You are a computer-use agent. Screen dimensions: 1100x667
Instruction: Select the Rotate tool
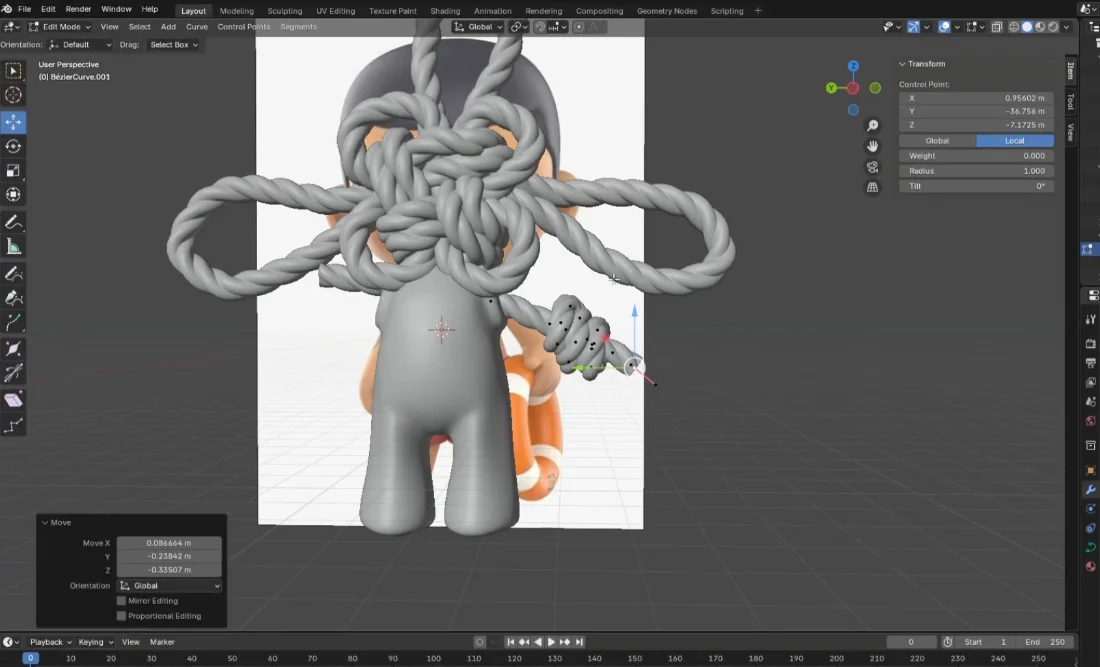click(13, 146)
